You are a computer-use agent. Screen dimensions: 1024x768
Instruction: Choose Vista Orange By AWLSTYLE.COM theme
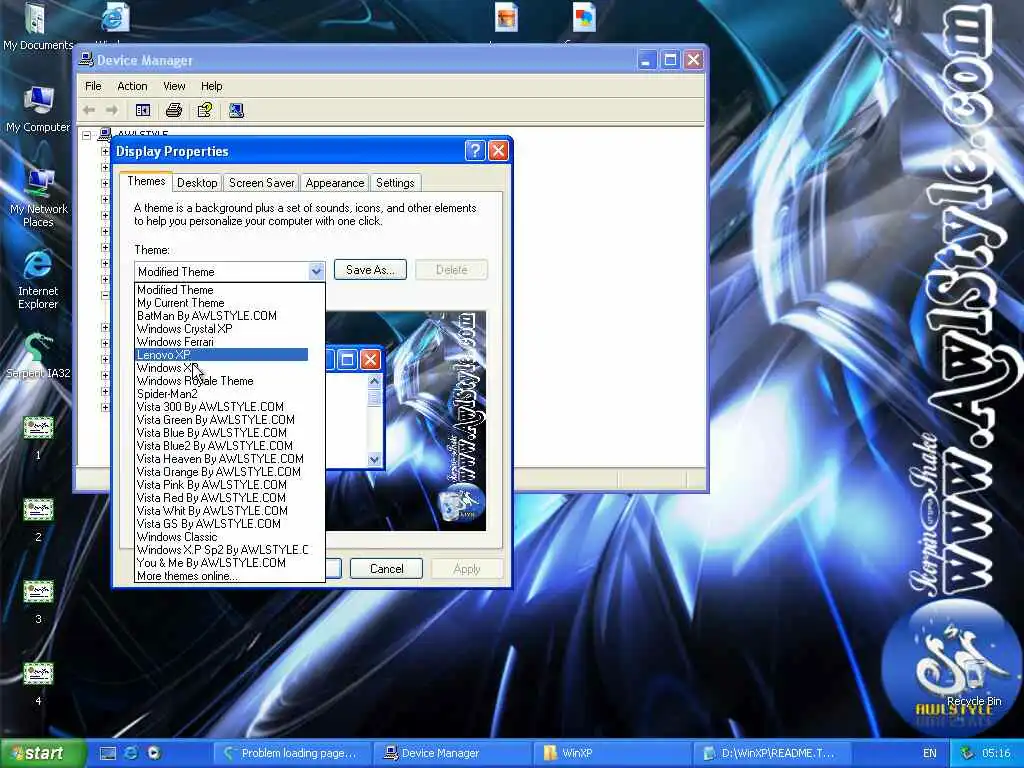221,472
